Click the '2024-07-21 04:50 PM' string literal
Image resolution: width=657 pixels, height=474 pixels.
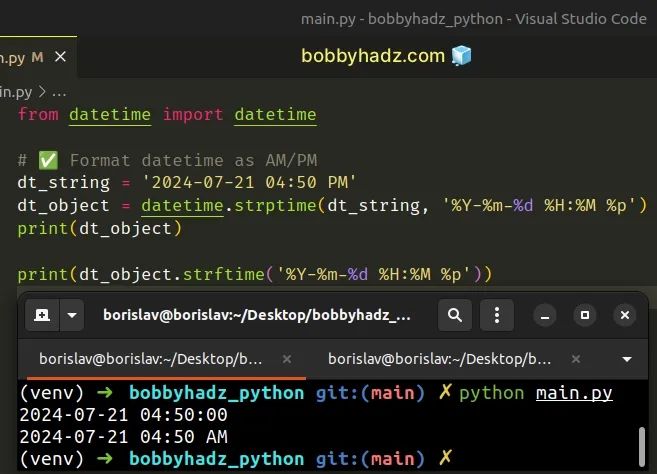click(250, 183)
